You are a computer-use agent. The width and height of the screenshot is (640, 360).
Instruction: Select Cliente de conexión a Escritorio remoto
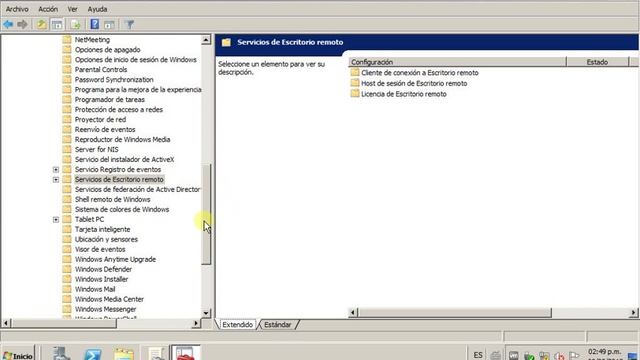(420, 73)
